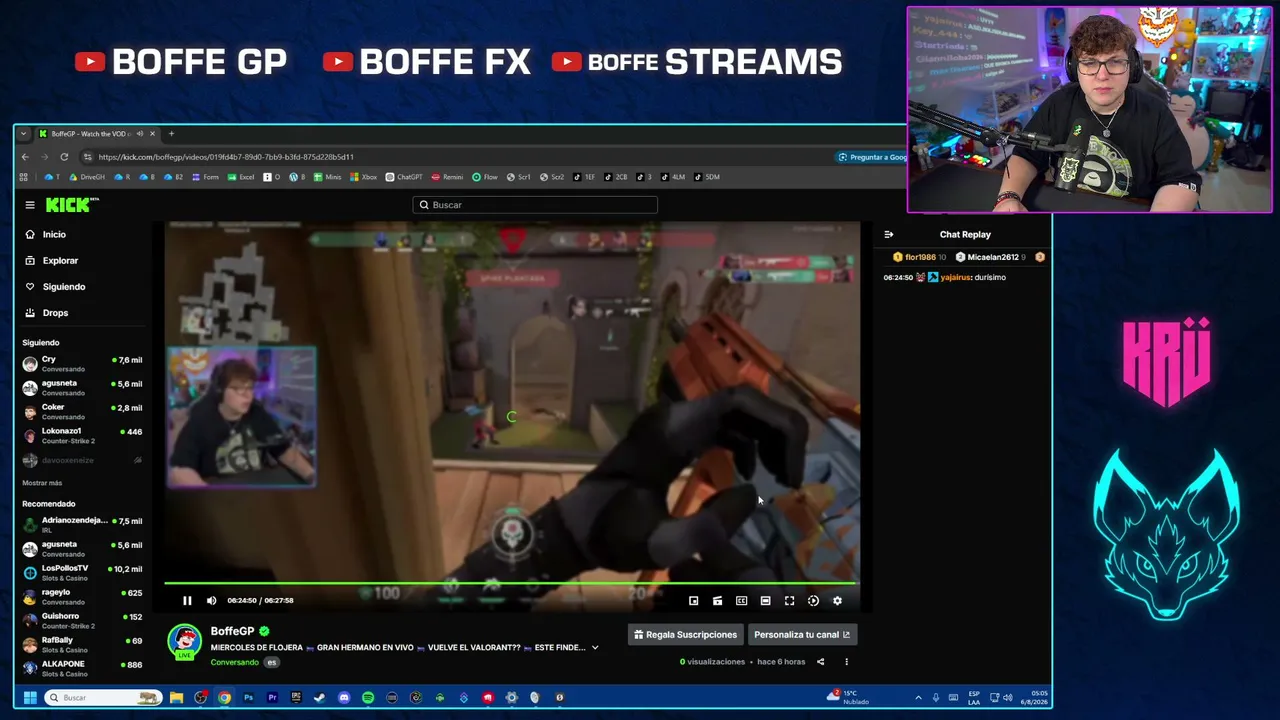Viewport: 1280px width, 720px height.
Task: Expand the stream title chevron
Action: [595, 648]
